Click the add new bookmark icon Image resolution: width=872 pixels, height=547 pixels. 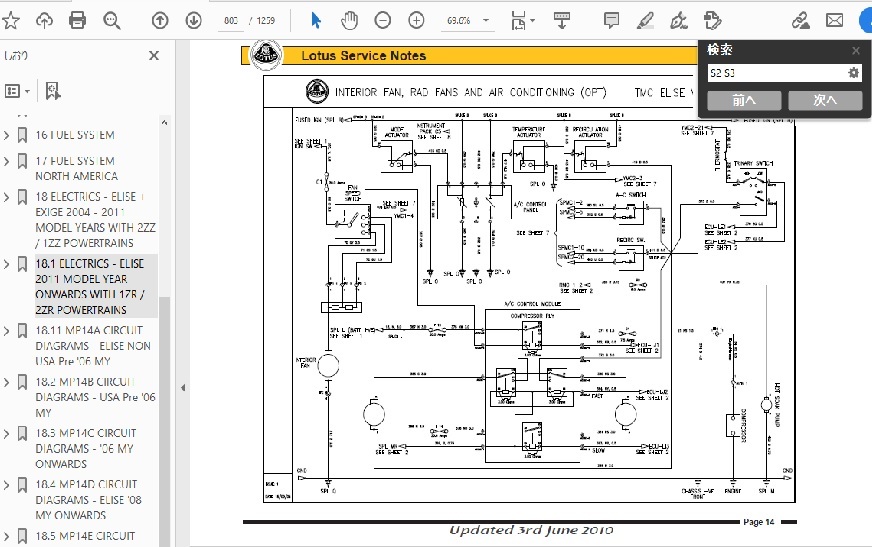(x=53, y=91)
